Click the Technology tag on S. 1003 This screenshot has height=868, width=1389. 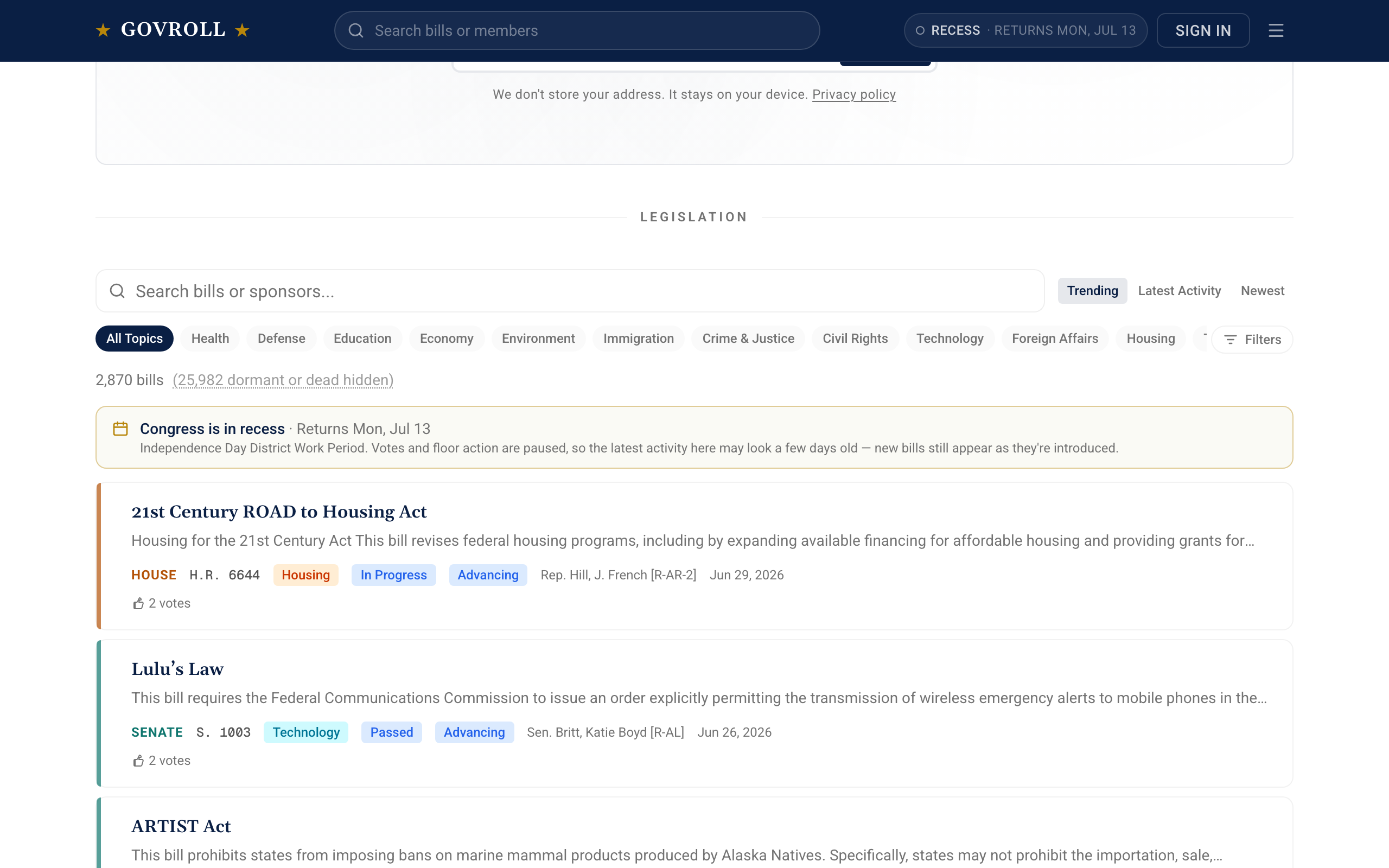(306, 732)
